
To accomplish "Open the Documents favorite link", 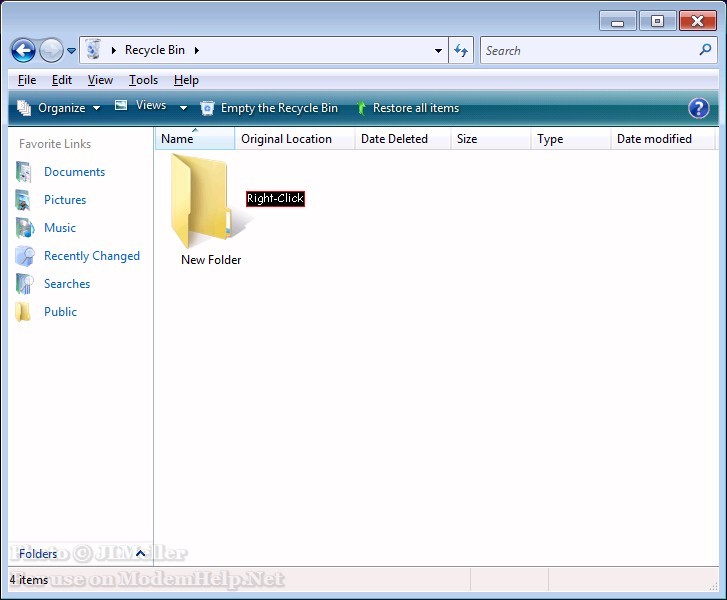I will click(75, 172).
